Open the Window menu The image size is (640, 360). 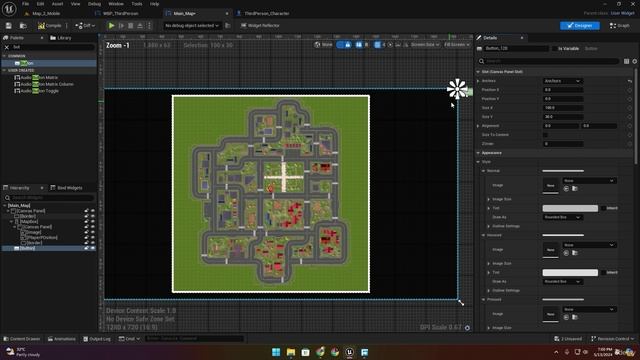coord(116,4)
